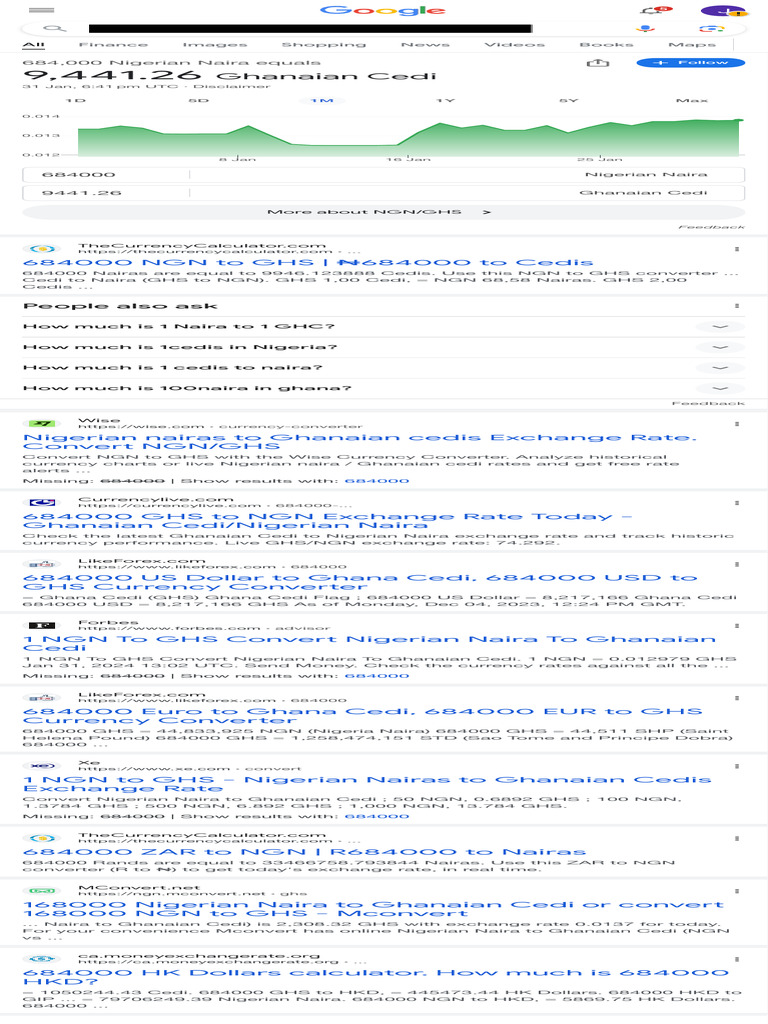The image size is (768, 1024).
Task: Click the share icon beside Follow
Action: (x=598, y=63)
